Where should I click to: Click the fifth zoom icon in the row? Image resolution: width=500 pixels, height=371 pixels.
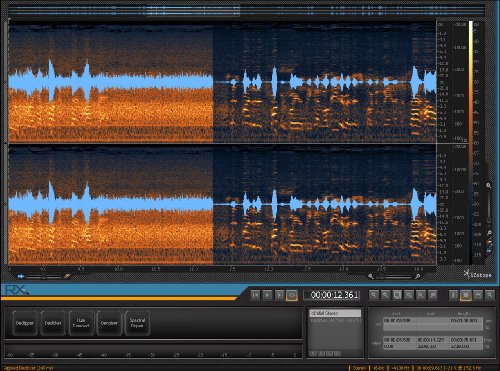[x=420, y=295]
